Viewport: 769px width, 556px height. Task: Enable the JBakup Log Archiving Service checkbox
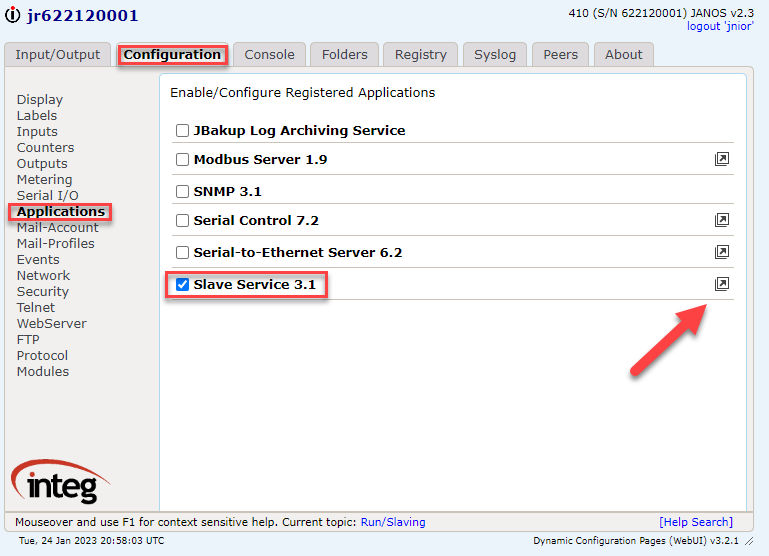pyautogui.click(x=182, y=130)
